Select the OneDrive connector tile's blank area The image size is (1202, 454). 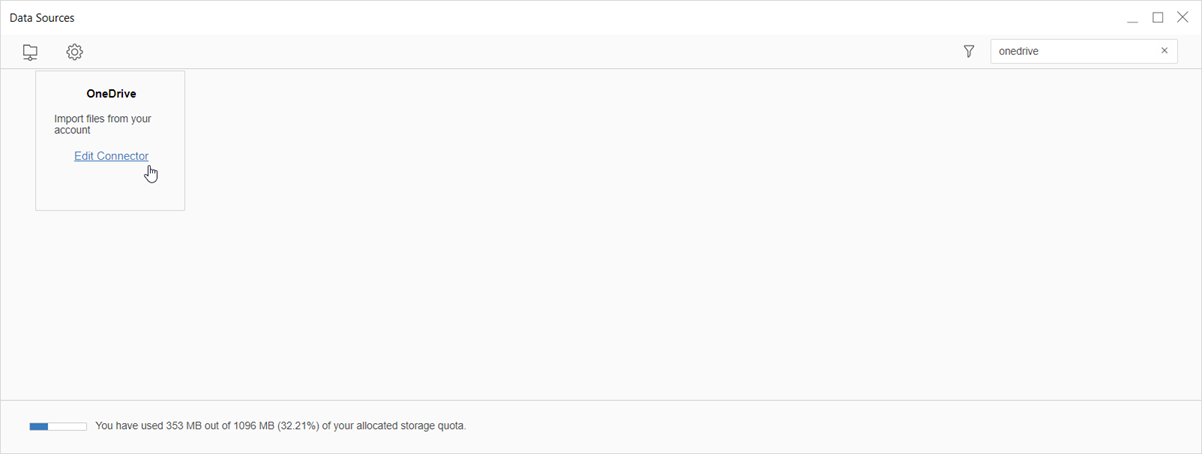pyautogui.click(x=110, y=188)
